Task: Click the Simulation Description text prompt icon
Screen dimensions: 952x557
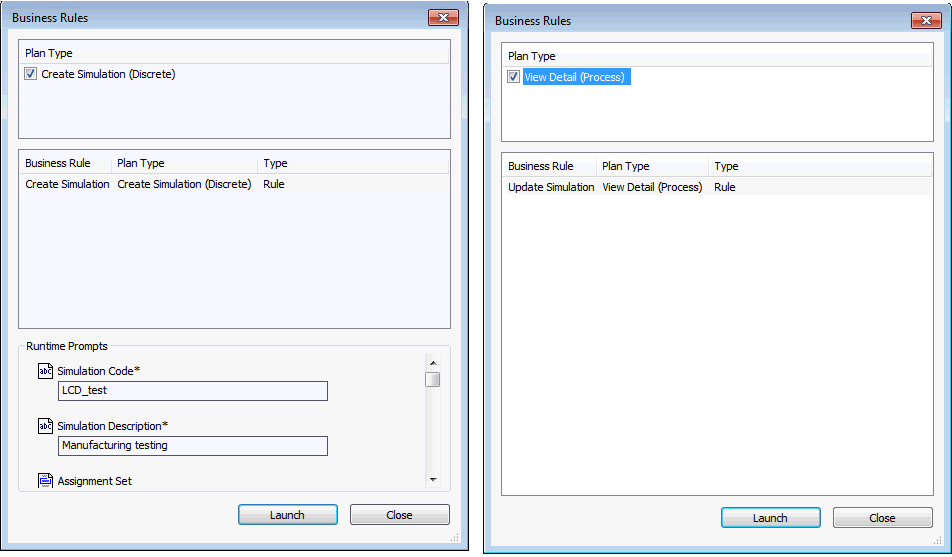Action: 46,426
